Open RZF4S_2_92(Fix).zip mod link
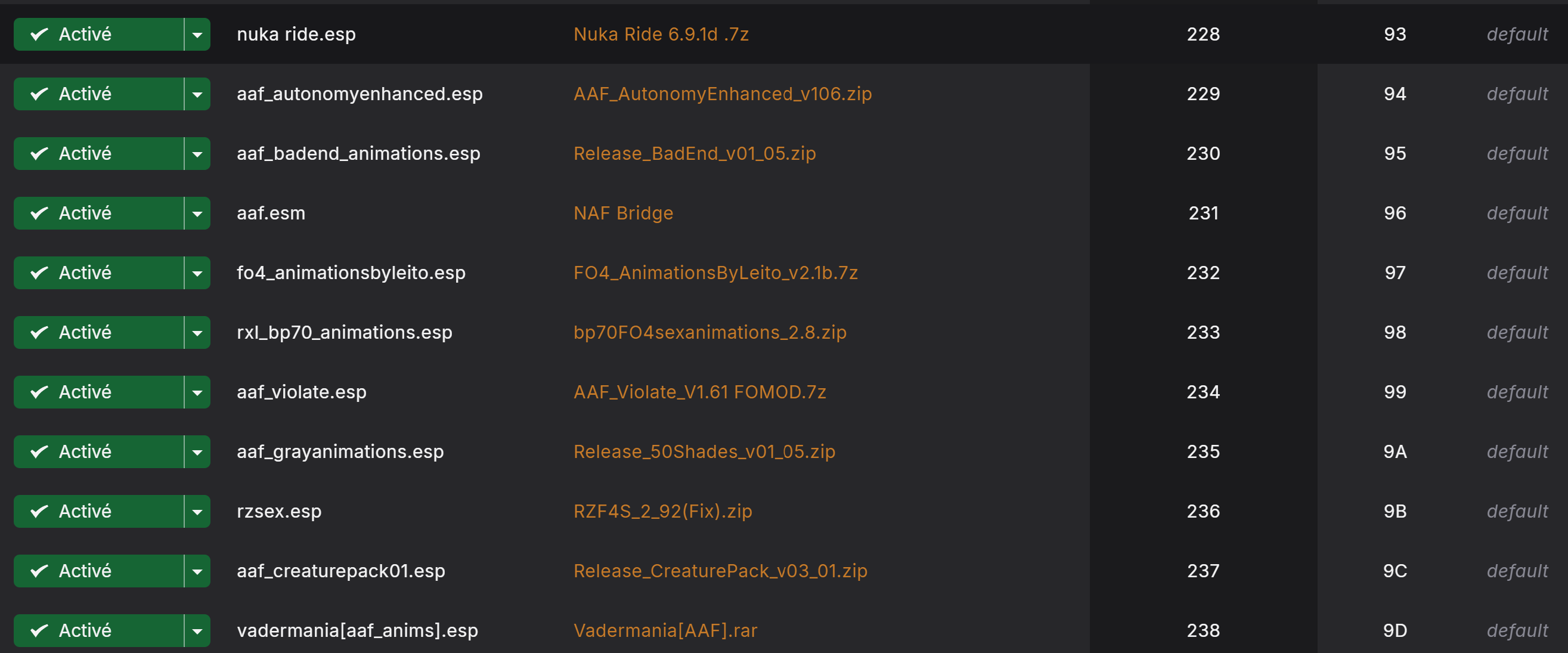Image resolution: width=1568 pixels, height=653 pixels. (663, 511)
